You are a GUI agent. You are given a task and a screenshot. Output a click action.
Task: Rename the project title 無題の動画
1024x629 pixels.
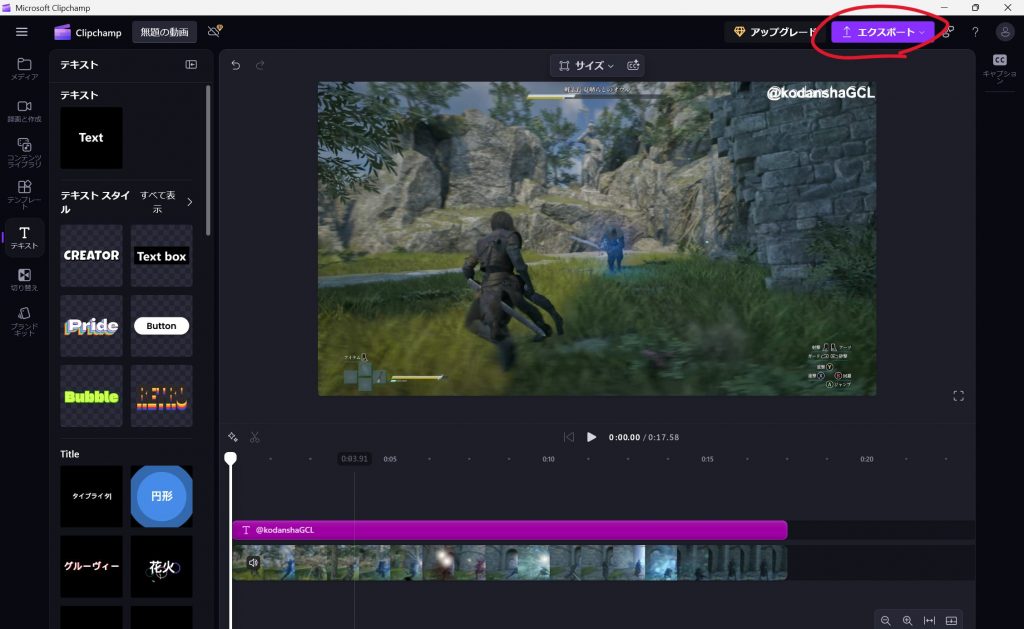[165, 32]
